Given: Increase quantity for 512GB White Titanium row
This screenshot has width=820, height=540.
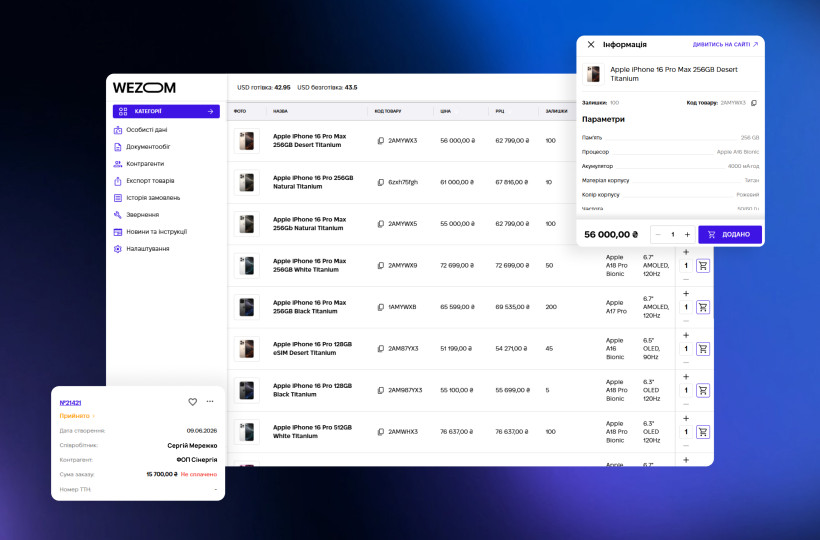Looking at the screenshot, I should 686,419.
